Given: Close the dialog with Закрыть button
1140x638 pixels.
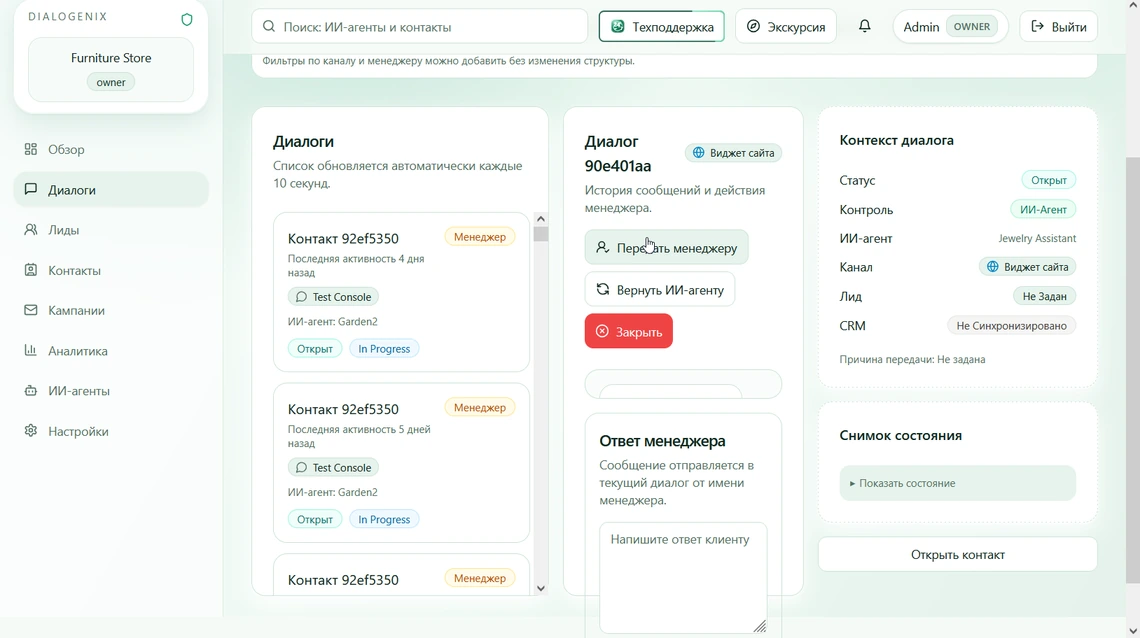Looking at the screenshot, I should point(628,331).
